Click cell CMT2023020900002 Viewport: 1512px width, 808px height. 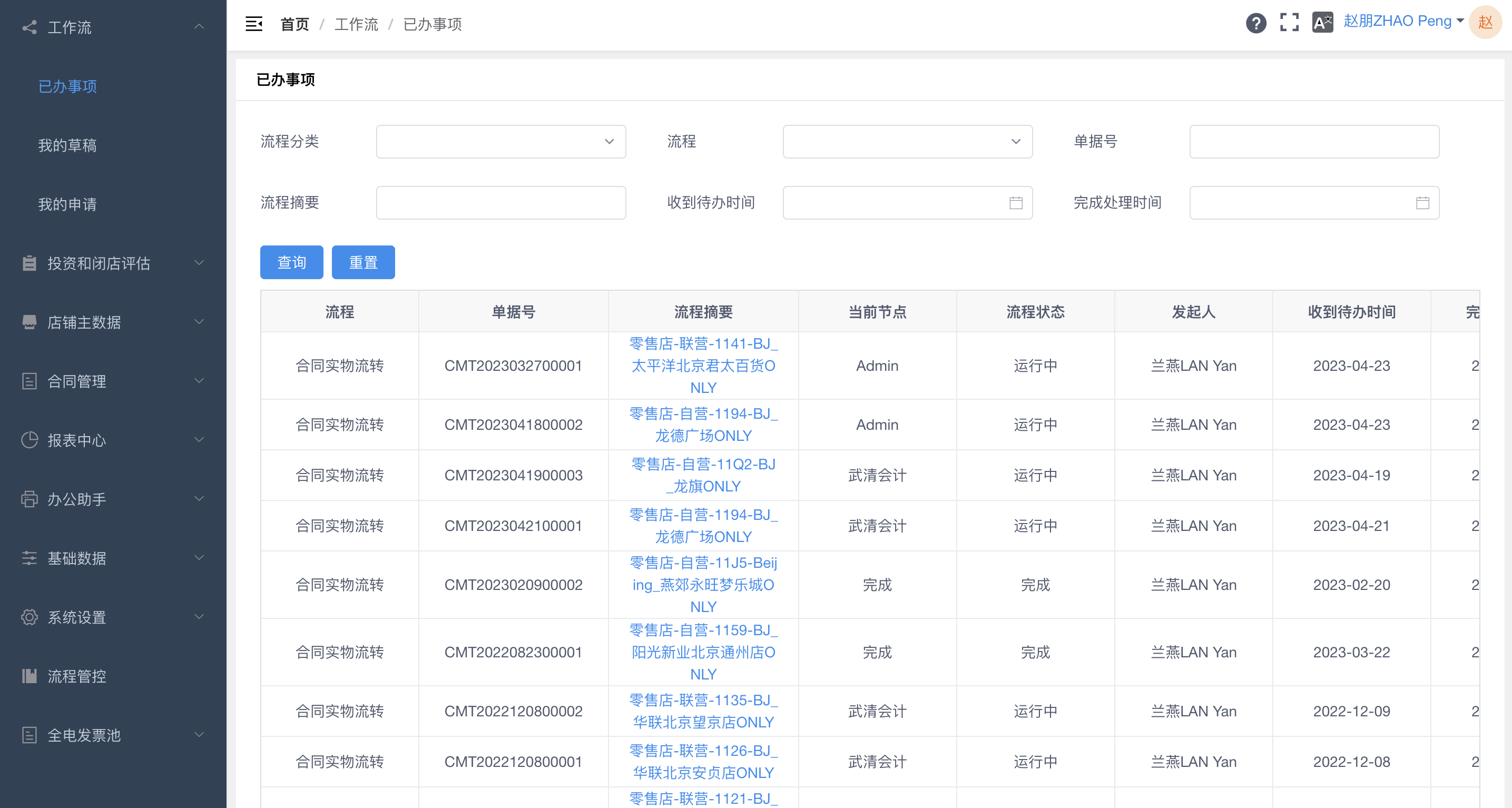513,585
